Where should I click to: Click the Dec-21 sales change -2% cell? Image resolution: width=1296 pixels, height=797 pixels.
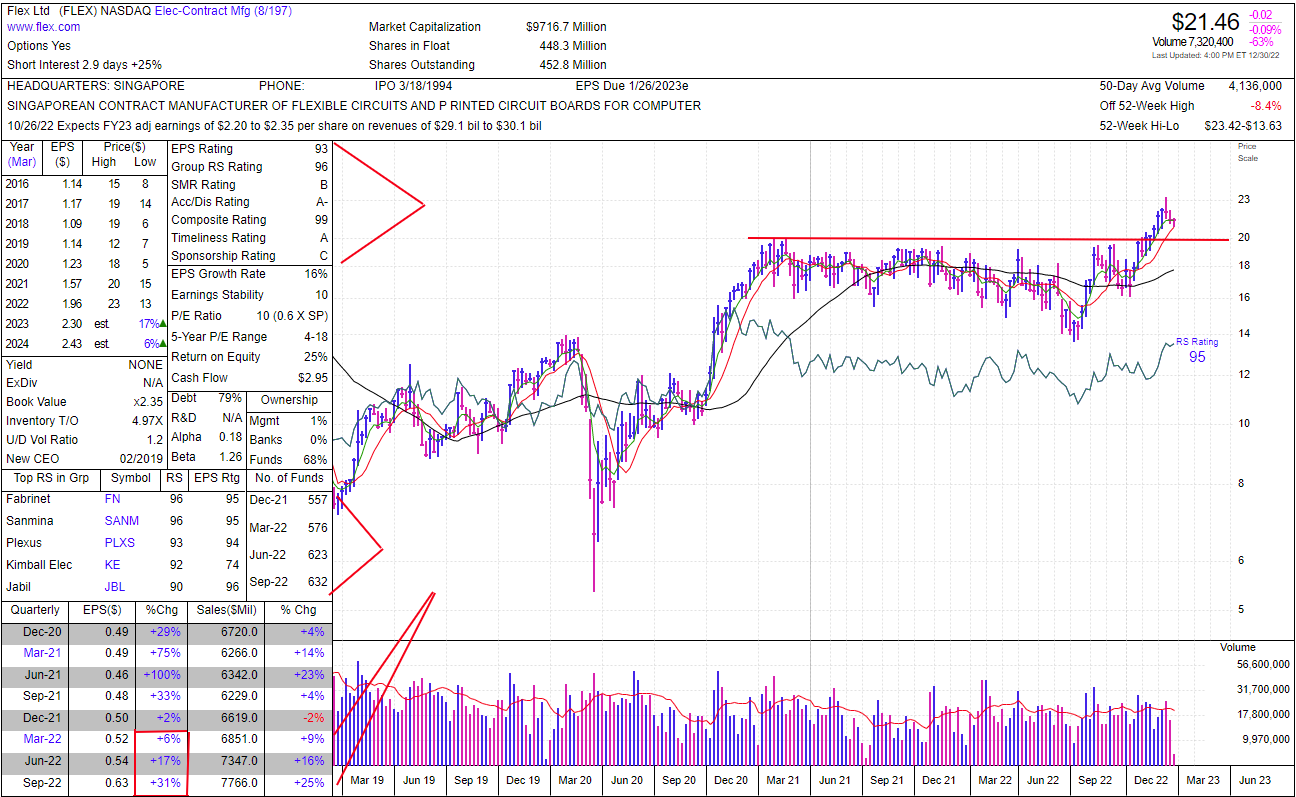pyautogui.click(x=311, y=718)
